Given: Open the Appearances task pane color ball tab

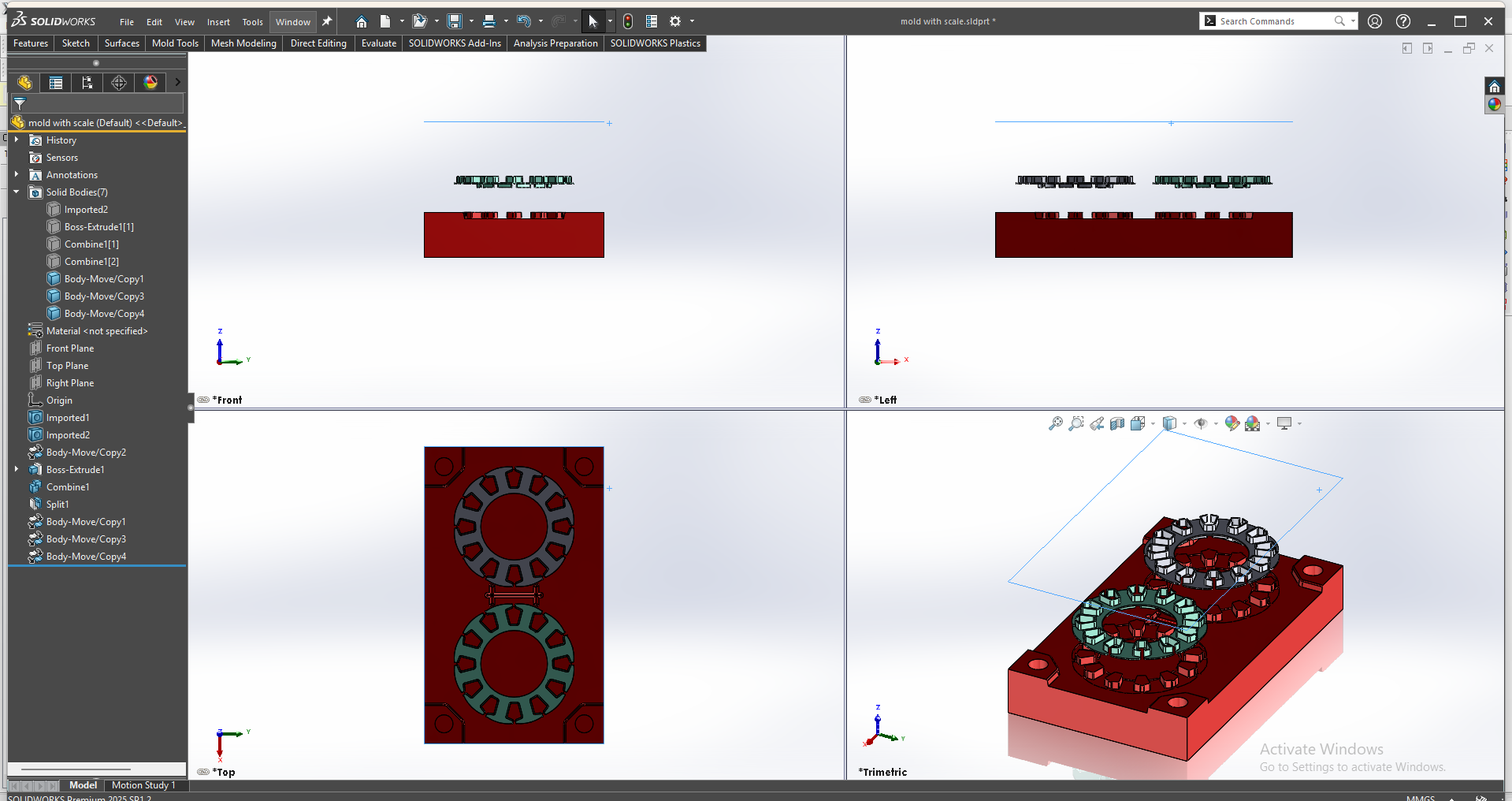Looking at the screenshot, I should tap(1494, 104).
